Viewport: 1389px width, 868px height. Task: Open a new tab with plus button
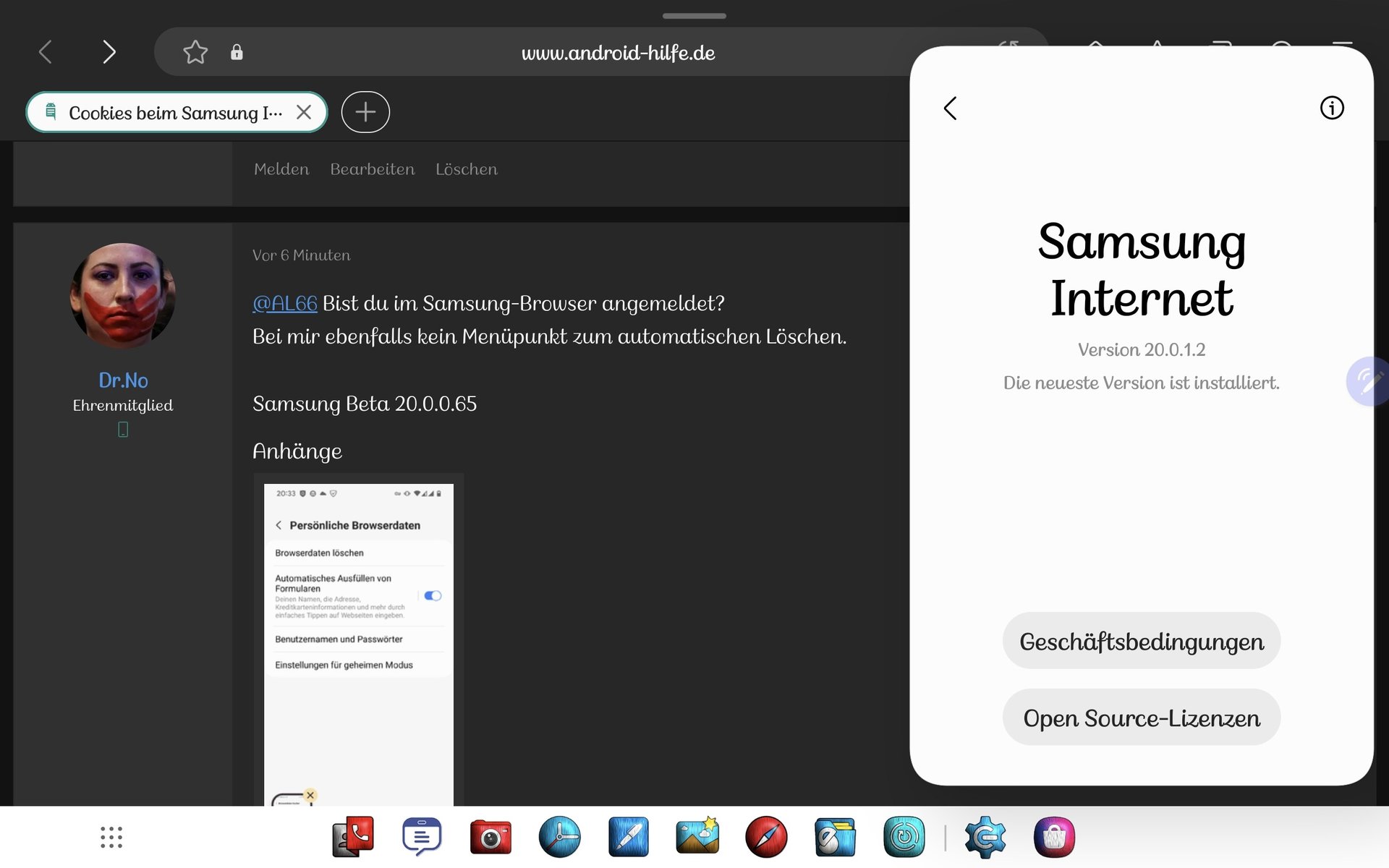365,112
